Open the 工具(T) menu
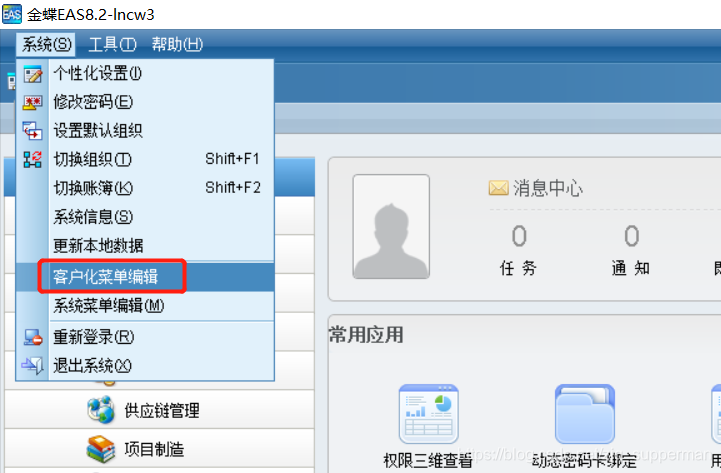This screenshot has width=721, height=473. [113, 45]
